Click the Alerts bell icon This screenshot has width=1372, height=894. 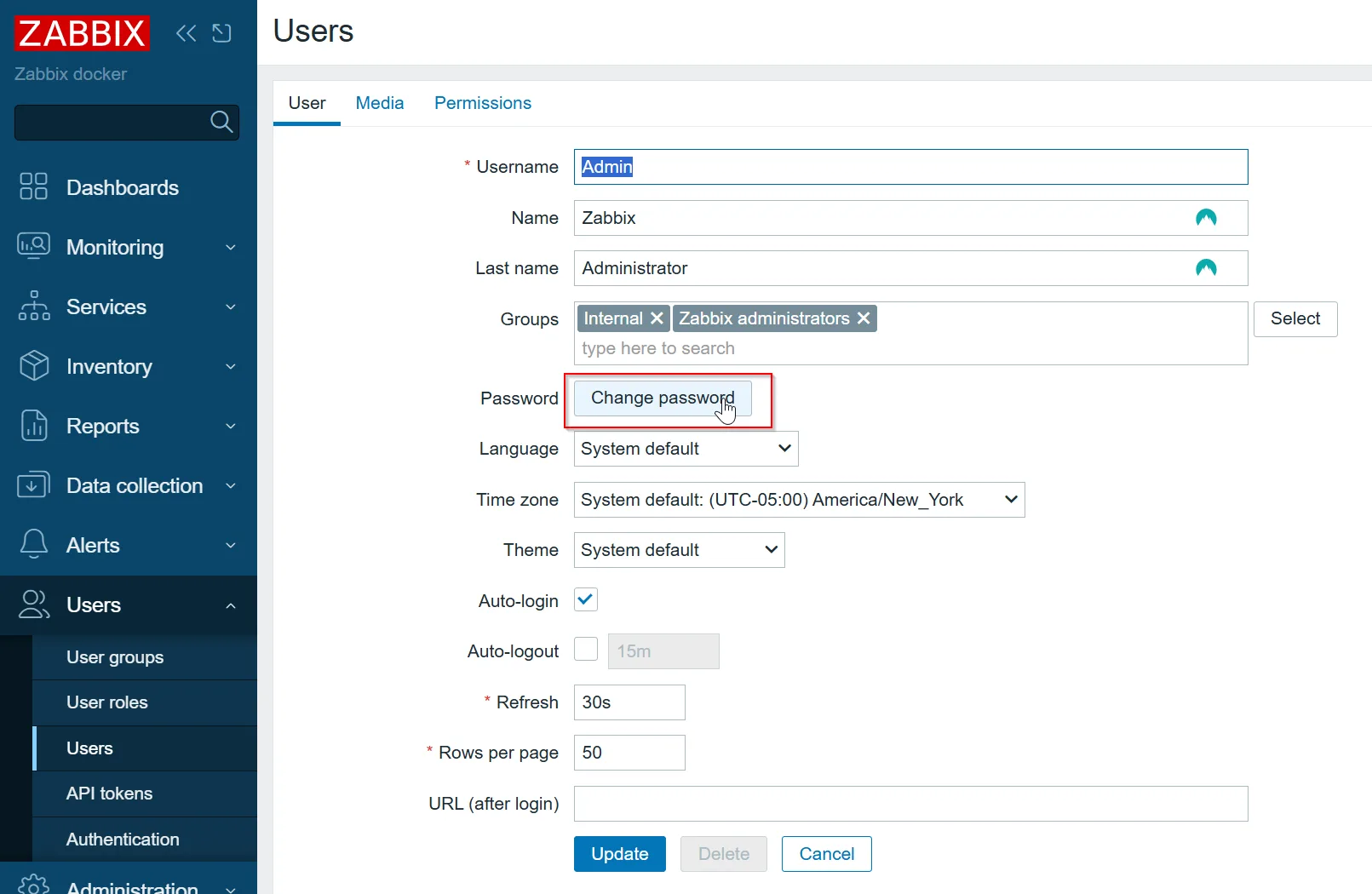(x=34, y=544)
